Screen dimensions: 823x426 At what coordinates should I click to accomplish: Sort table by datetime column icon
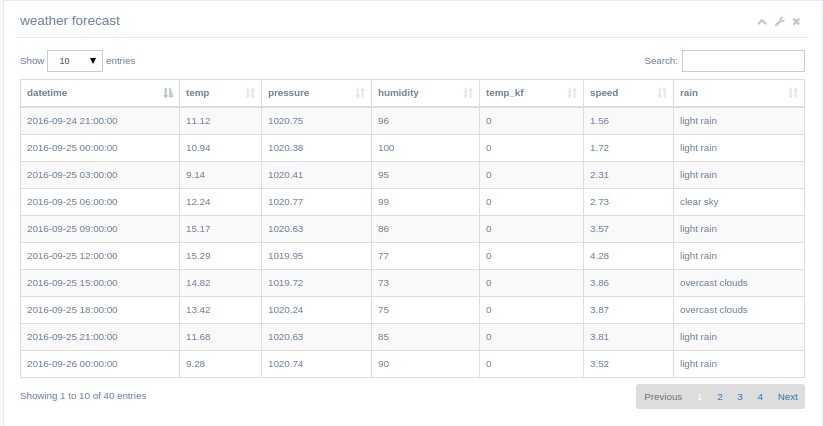(168, 93)
